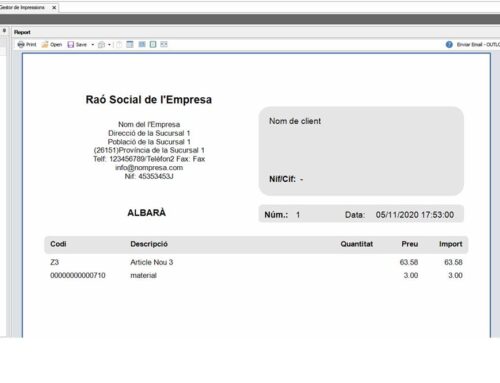Image resolution: width=500 pixels, height=383 pixels.
Task: Click the Nom de client grey box
Action: pyautogui.click(x=361, y=151)
